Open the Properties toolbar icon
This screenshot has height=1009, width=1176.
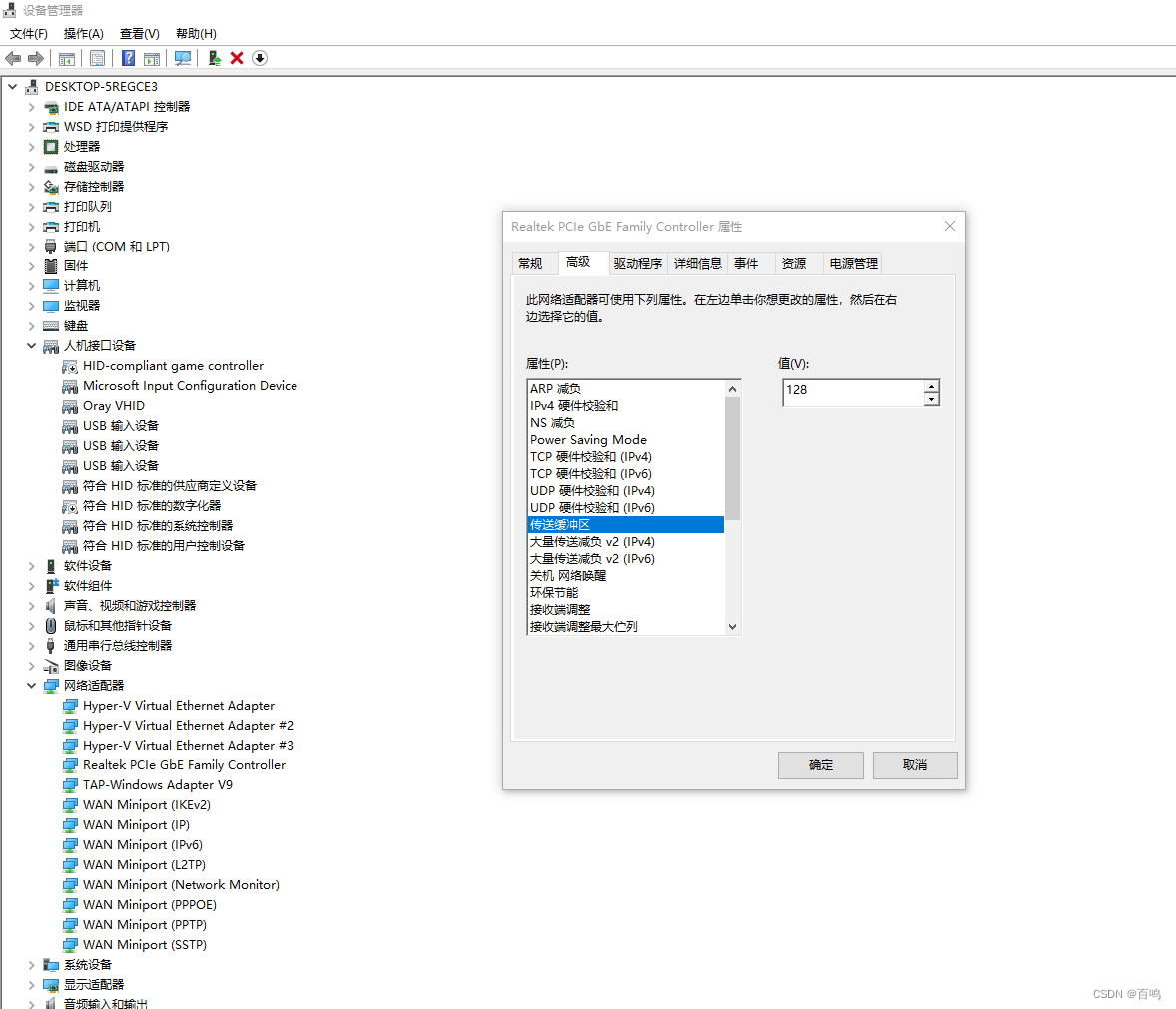pyautogui.click(x=98, y=58)
